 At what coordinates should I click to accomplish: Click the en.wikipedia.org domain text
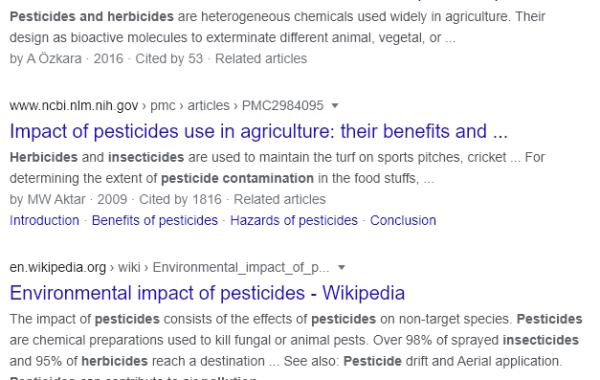point(58,267)
